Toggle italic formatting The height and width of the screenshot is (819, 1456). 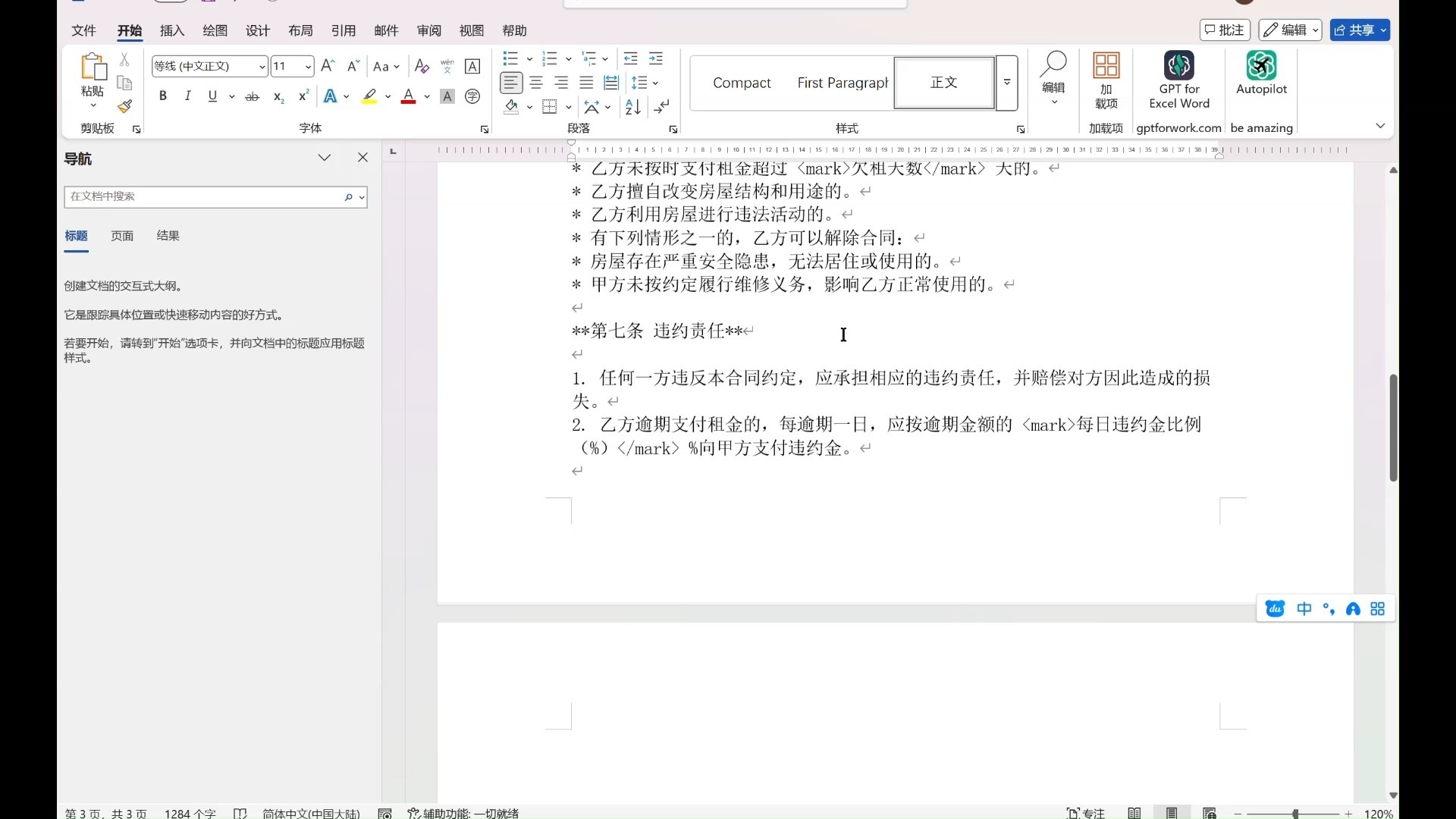(187, 96)
